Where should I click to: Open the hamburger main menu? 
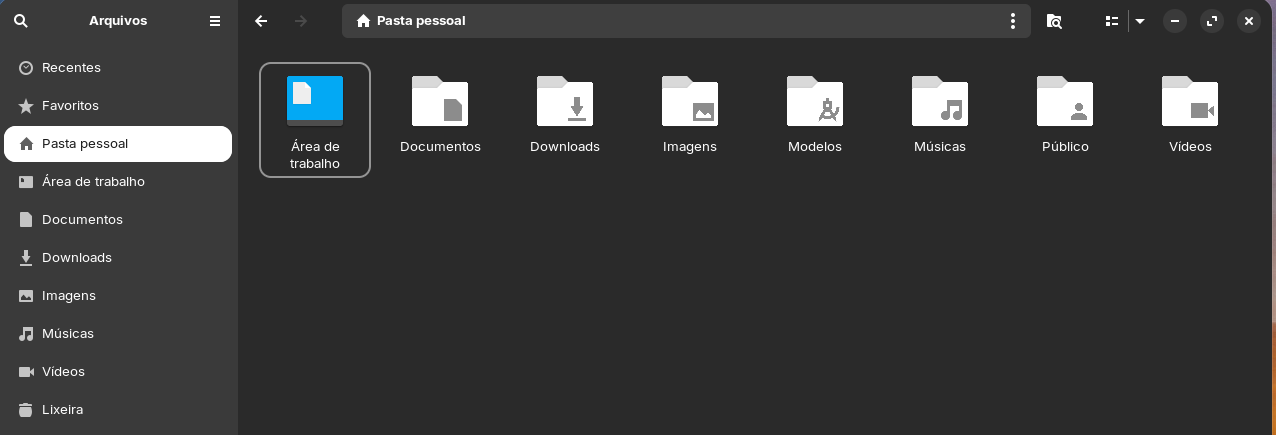[x=215, y=20]
